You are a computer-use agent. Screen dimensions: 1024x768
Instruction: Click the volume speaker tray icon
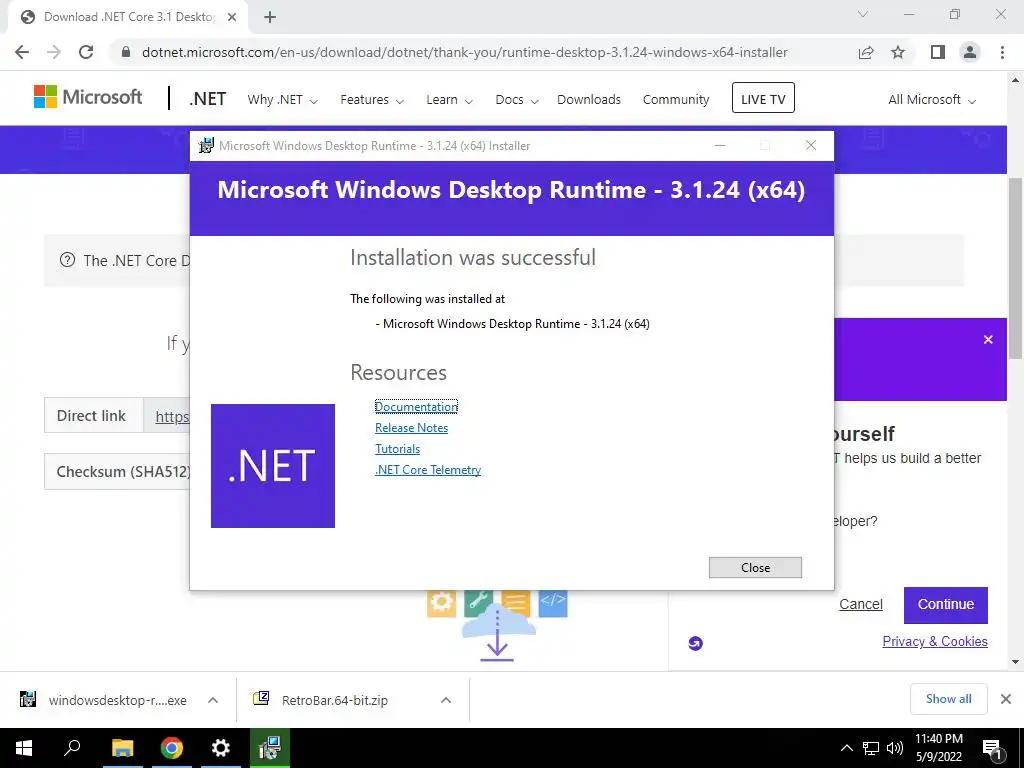[895, 748]
